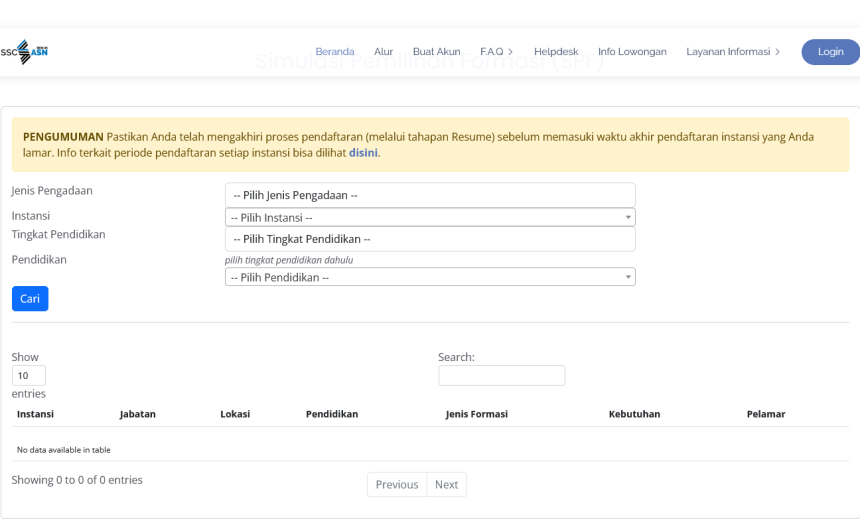Sort table by Kebutuhan column
The width and height of the screenshot is (860, 519).
634,414
